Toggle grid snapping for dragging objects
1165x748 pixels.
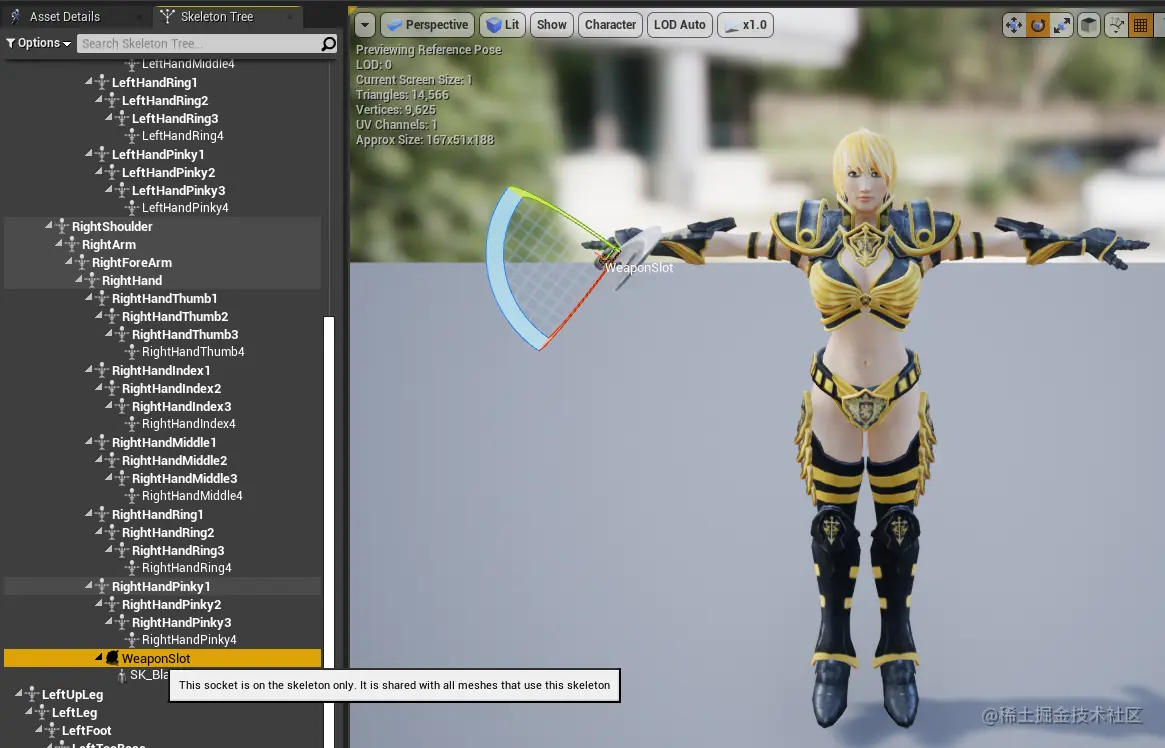click(1140, 25)
